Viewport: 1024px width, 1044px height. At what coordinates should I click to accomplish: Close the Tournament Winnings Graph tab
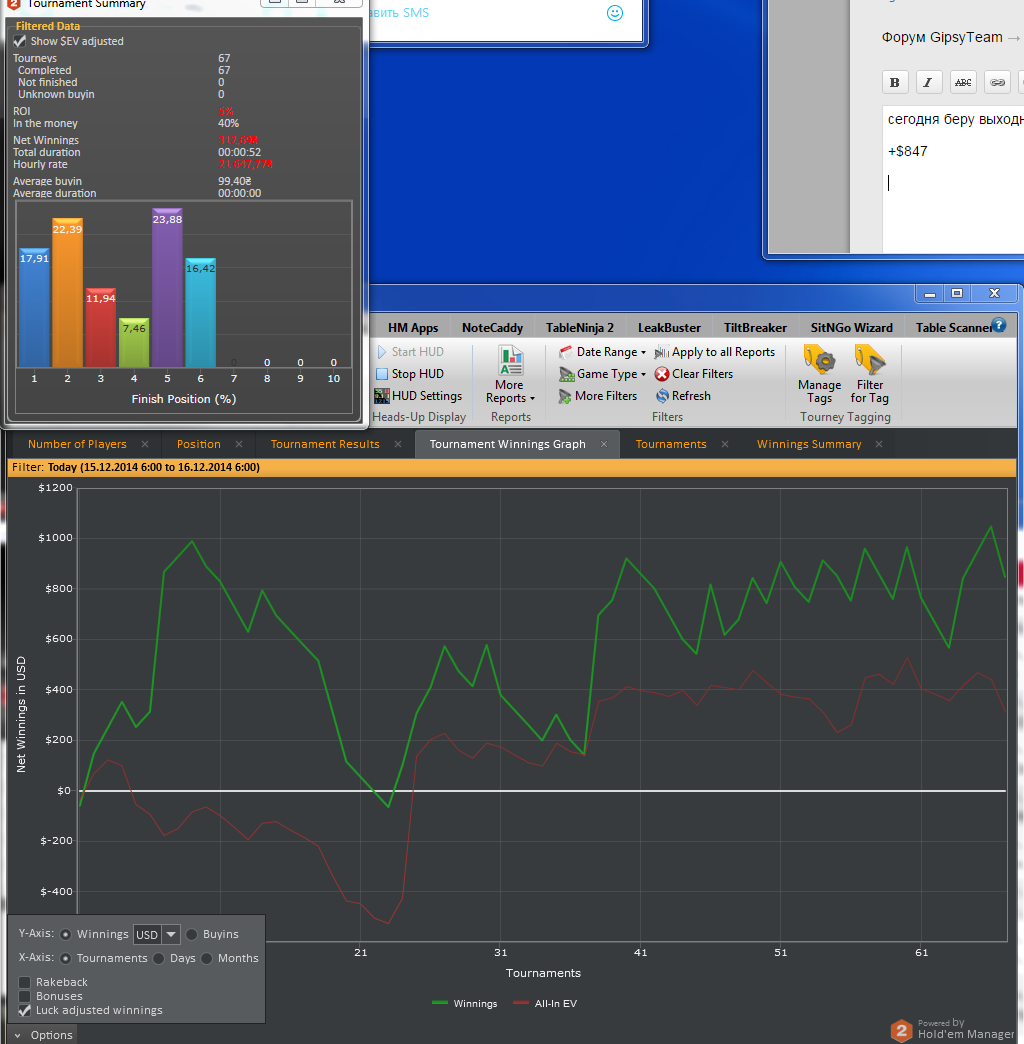604,444
